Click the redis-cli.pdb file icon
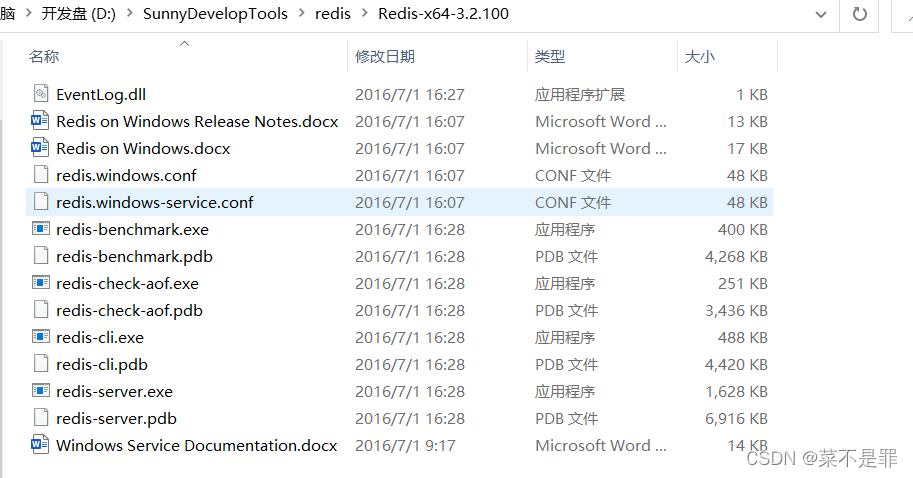The height and width of the screenshot is (478, 913). pos(41,364)
